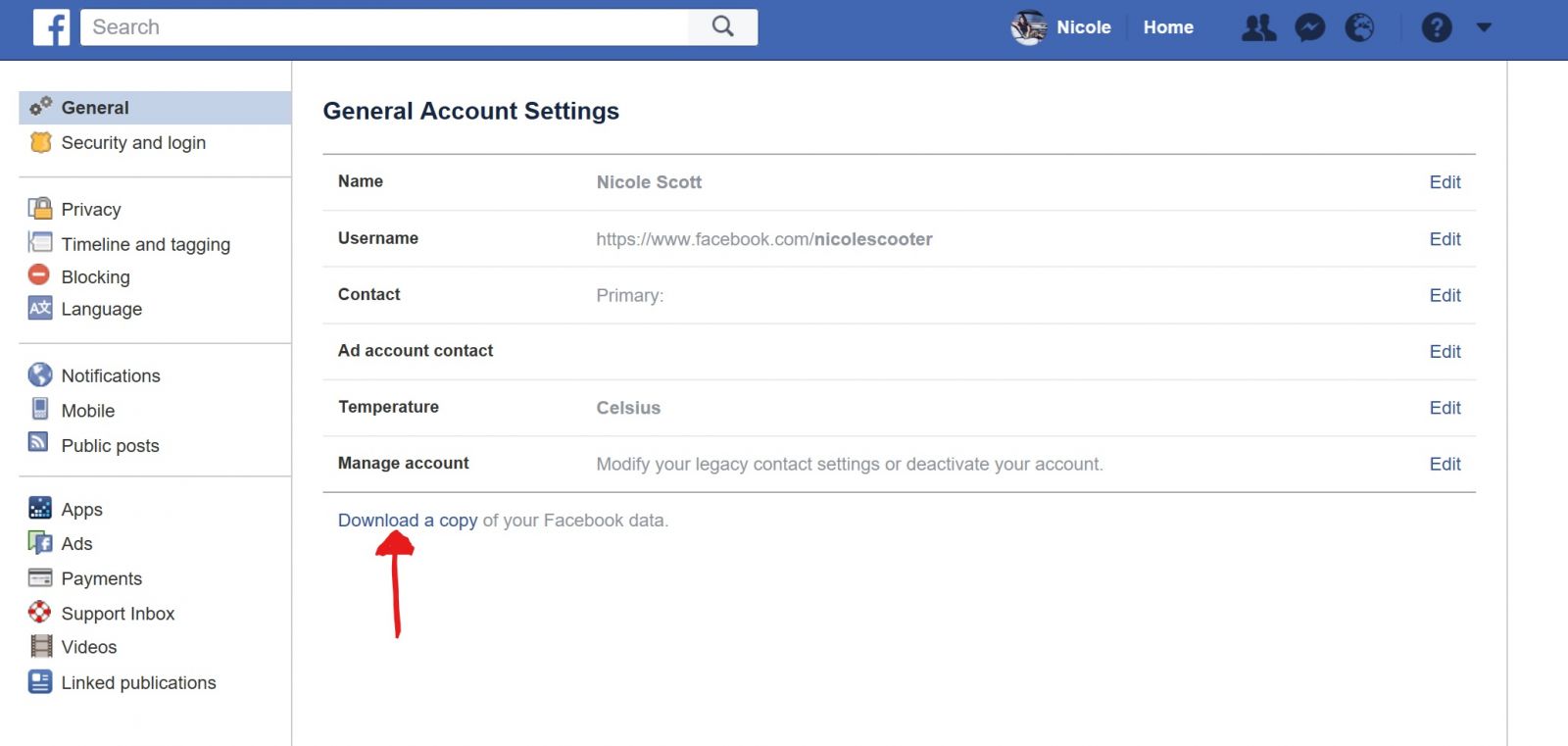Open the quick help question mark icon
The width and height of the screenshot is (1568, 746).
[1437, 27]
